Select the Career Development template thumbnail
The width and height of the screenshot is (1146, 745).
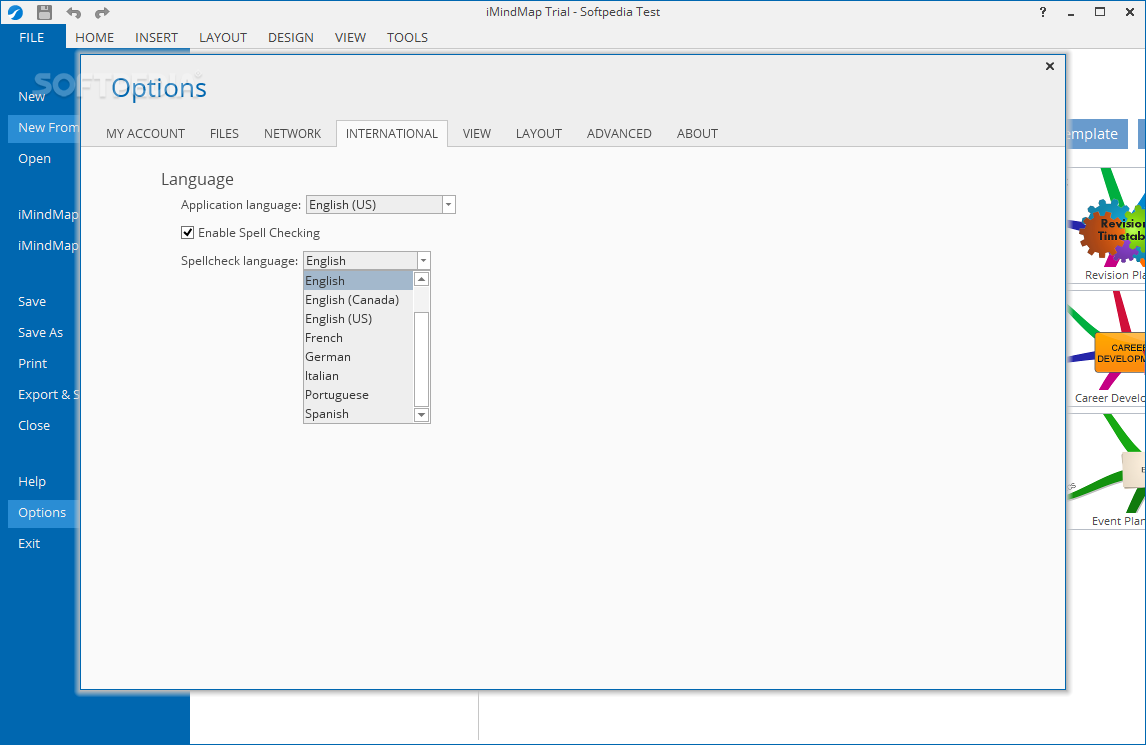click(1107, 349)
